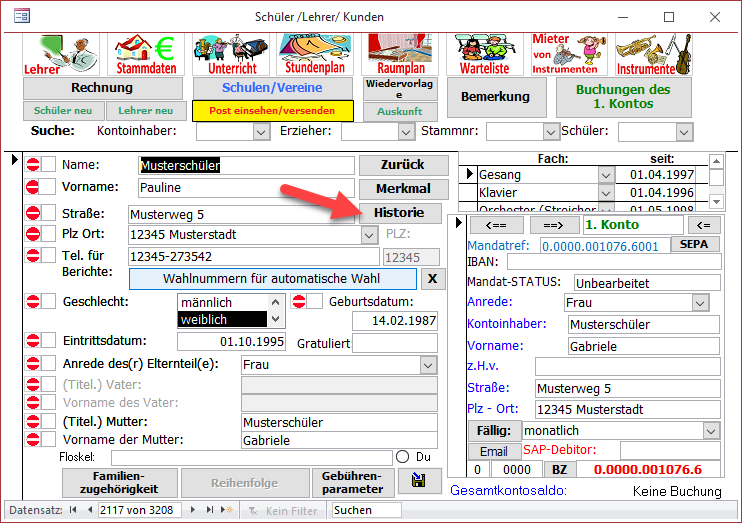Expand the Kontoinhaber search dropdown
The image size is (742, 523).
click(x=261, y=131)
